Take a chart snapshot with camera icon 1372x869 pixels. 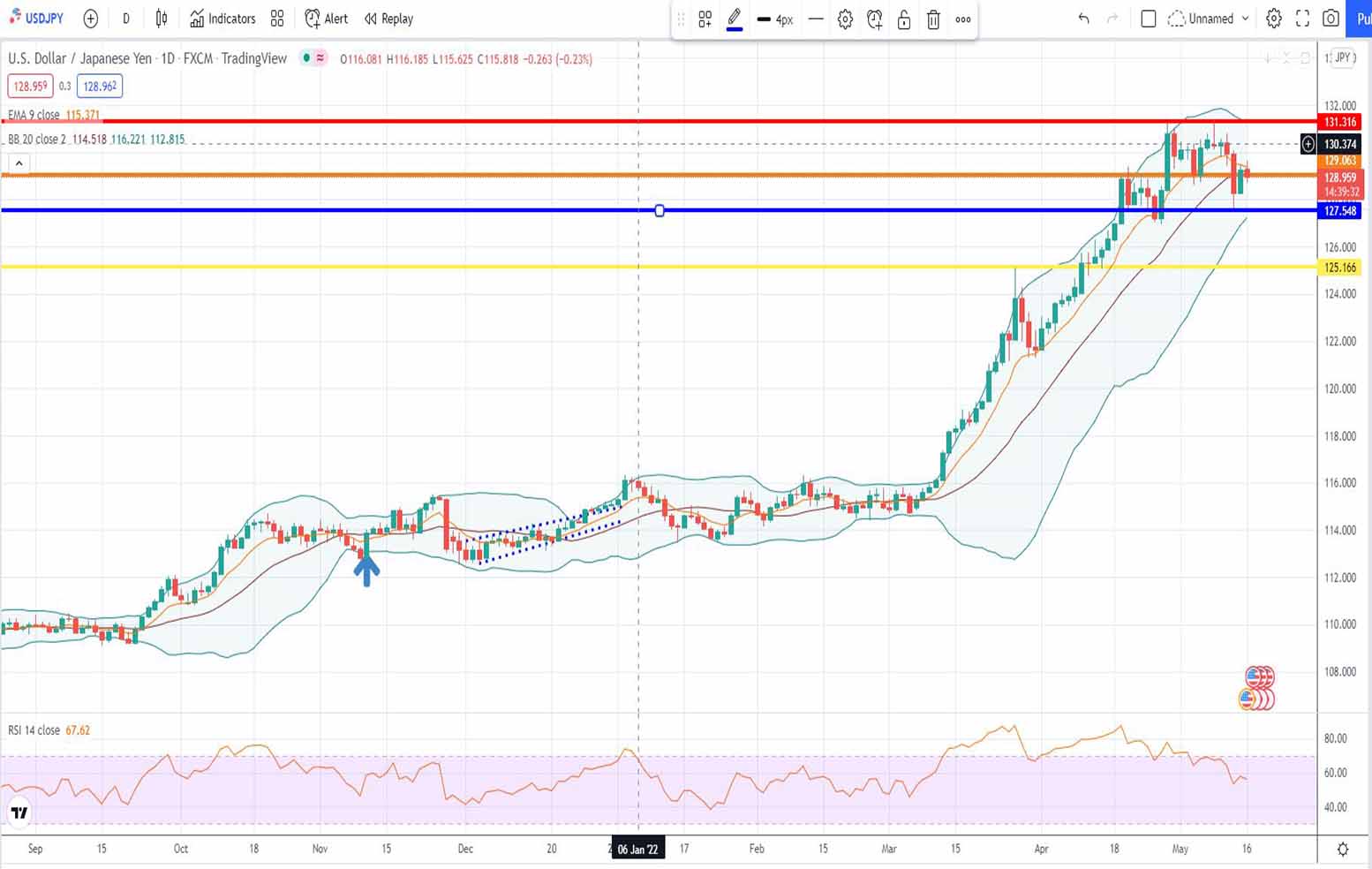[1331, 19]
